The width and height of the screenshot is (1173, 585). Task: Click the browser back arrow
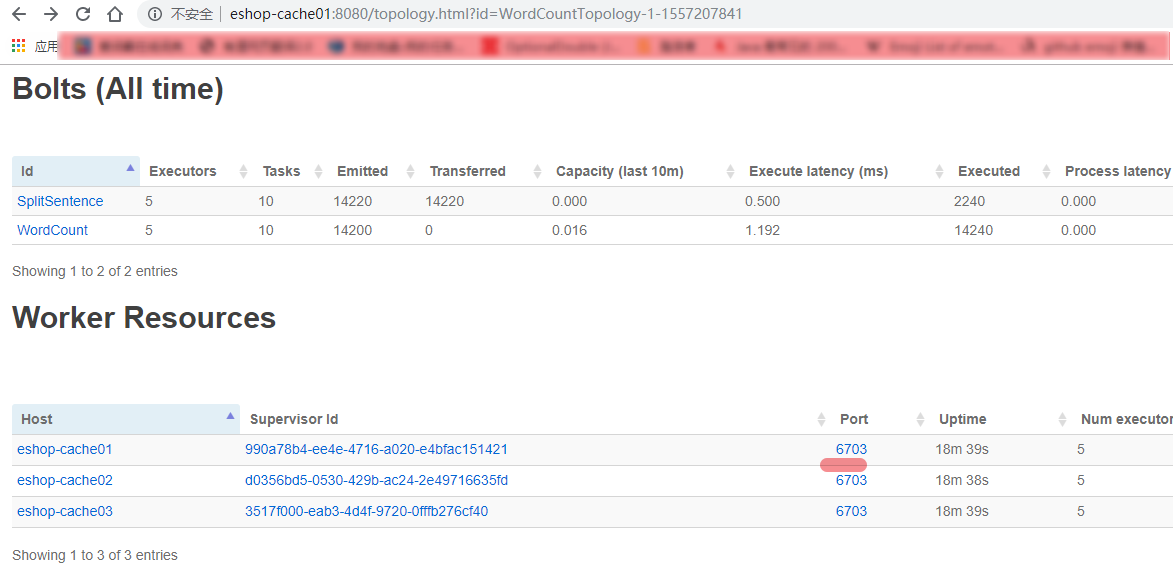pyautogui.click(x=19, y=14)
